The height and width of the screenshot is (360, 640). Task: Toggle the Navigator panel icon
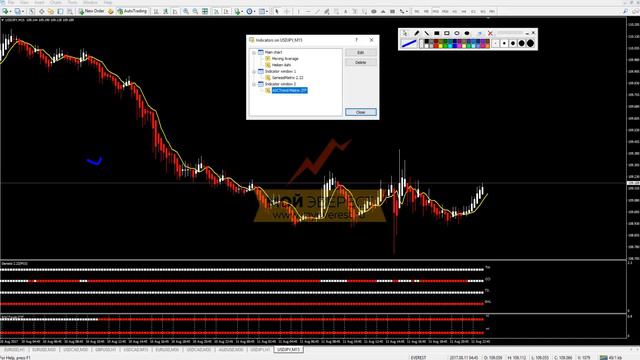click(51, 11)
